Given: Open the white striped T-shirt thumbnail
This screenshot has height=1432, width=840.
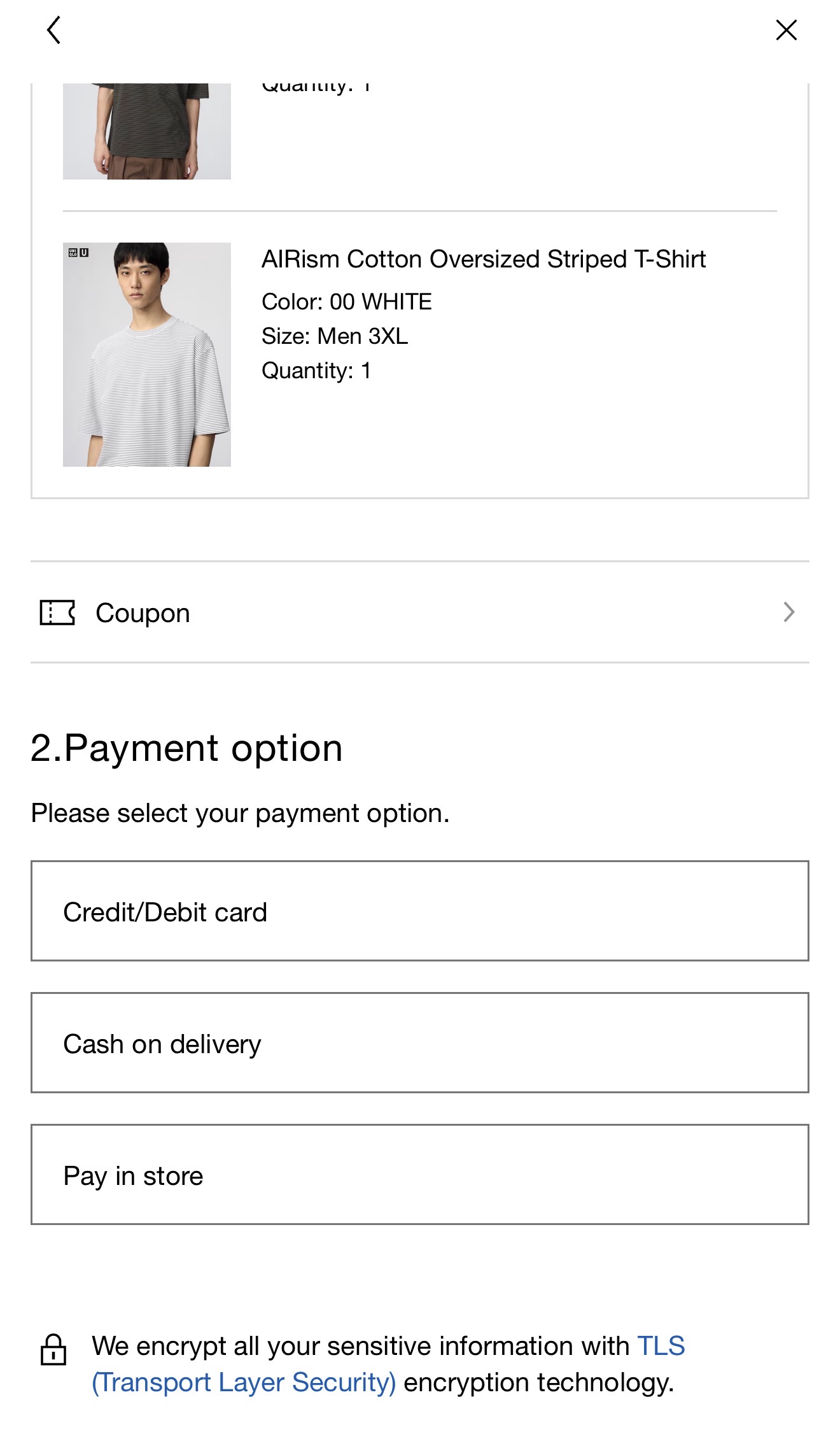Looking at the screenshot, I should click(147, 355).
